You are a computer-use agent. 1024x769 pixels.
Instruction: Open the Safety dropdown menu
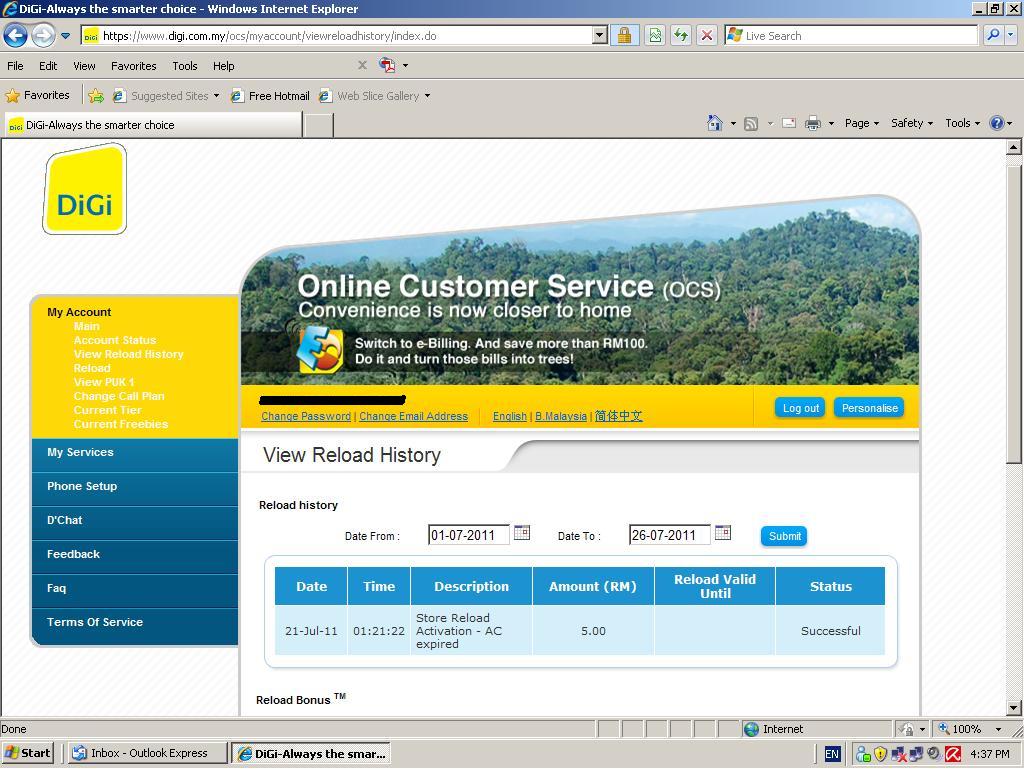tap(909, 122)
